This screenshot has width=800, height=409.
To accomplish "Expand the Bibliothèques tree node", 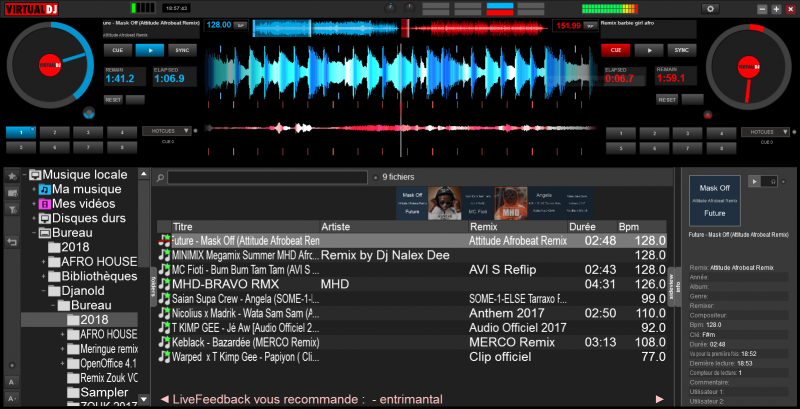I will [x=43, y=276].
